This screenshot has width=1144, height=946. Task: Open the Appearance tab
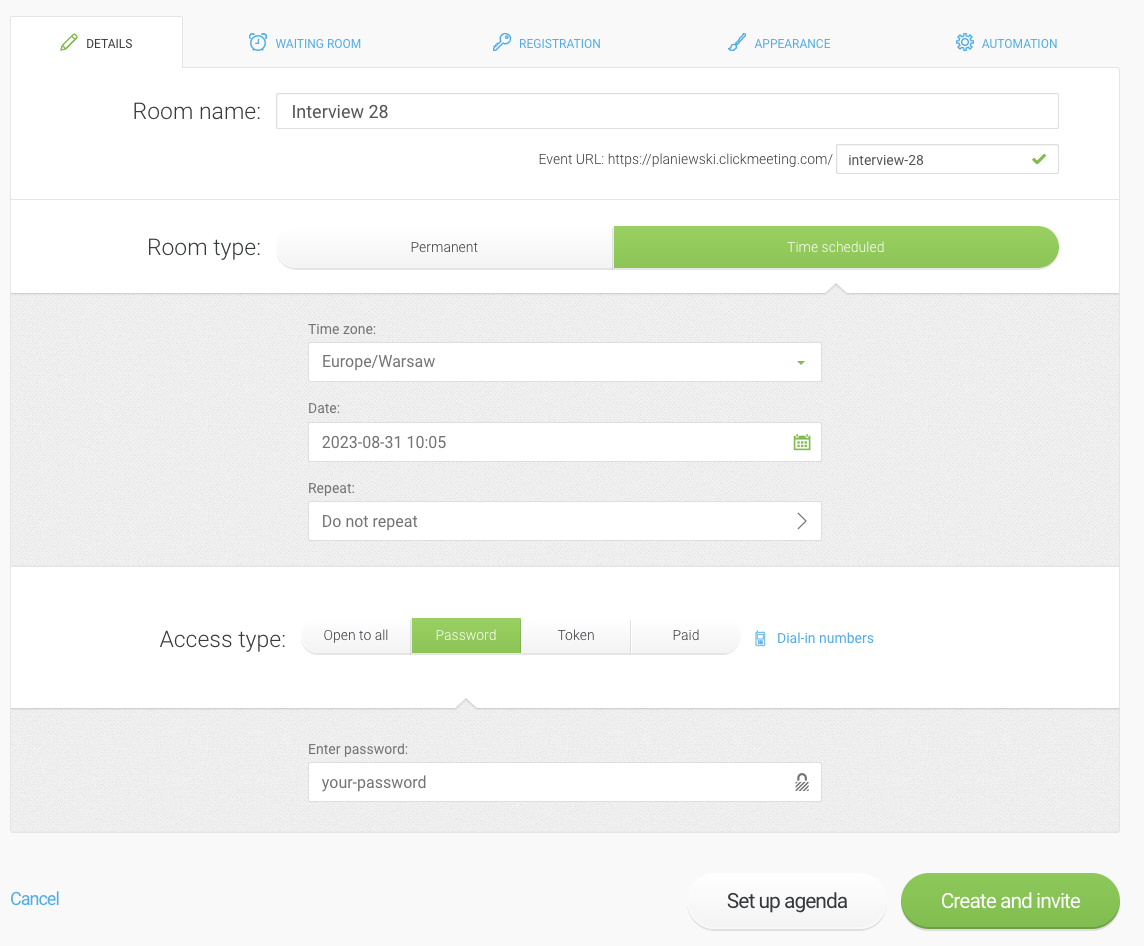(x=779, y=43)
